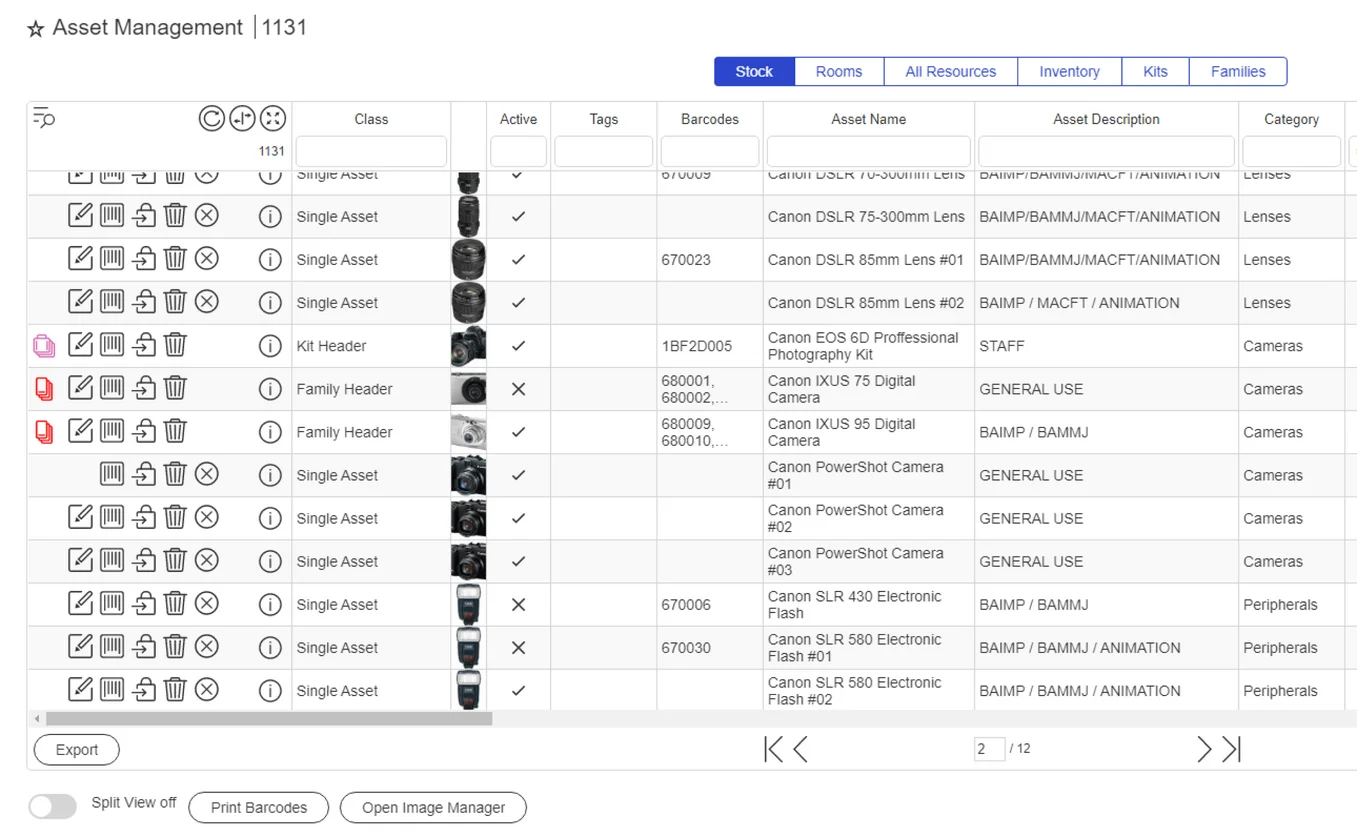The image size is (1357, 838).
Task: Open Image Manager
Action: coord(433,808)
